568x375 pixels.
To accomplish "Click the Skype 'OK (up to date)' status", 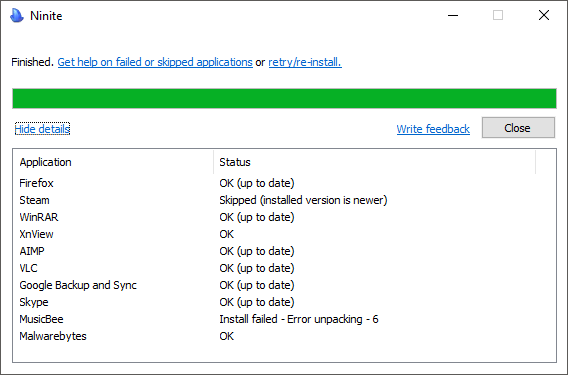I will click(257, 302).
